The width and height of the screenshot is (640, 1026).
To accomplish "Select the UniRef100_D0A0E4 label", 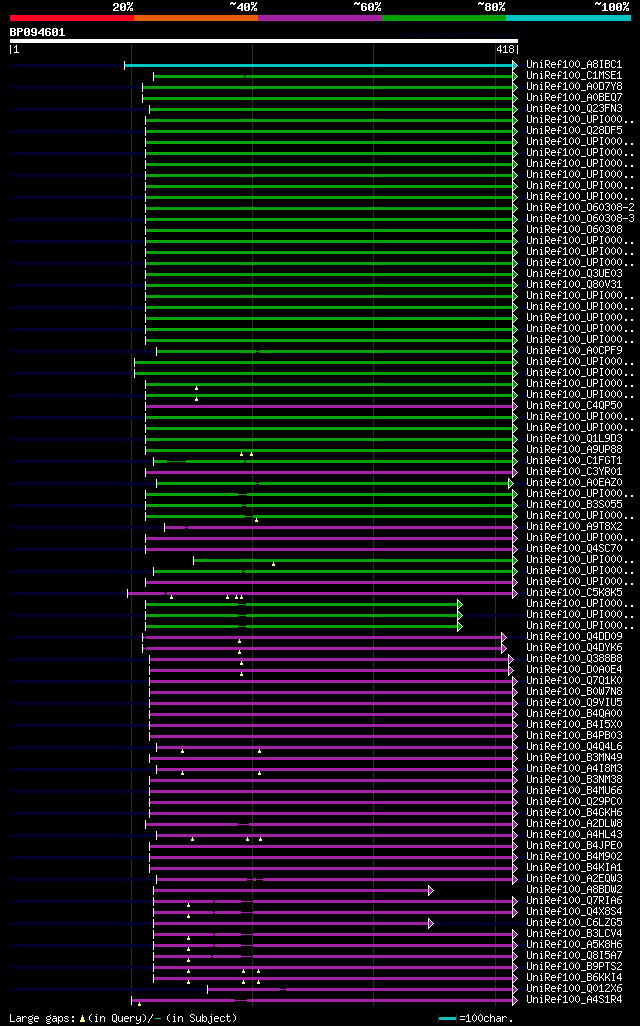I will (574, 669).
